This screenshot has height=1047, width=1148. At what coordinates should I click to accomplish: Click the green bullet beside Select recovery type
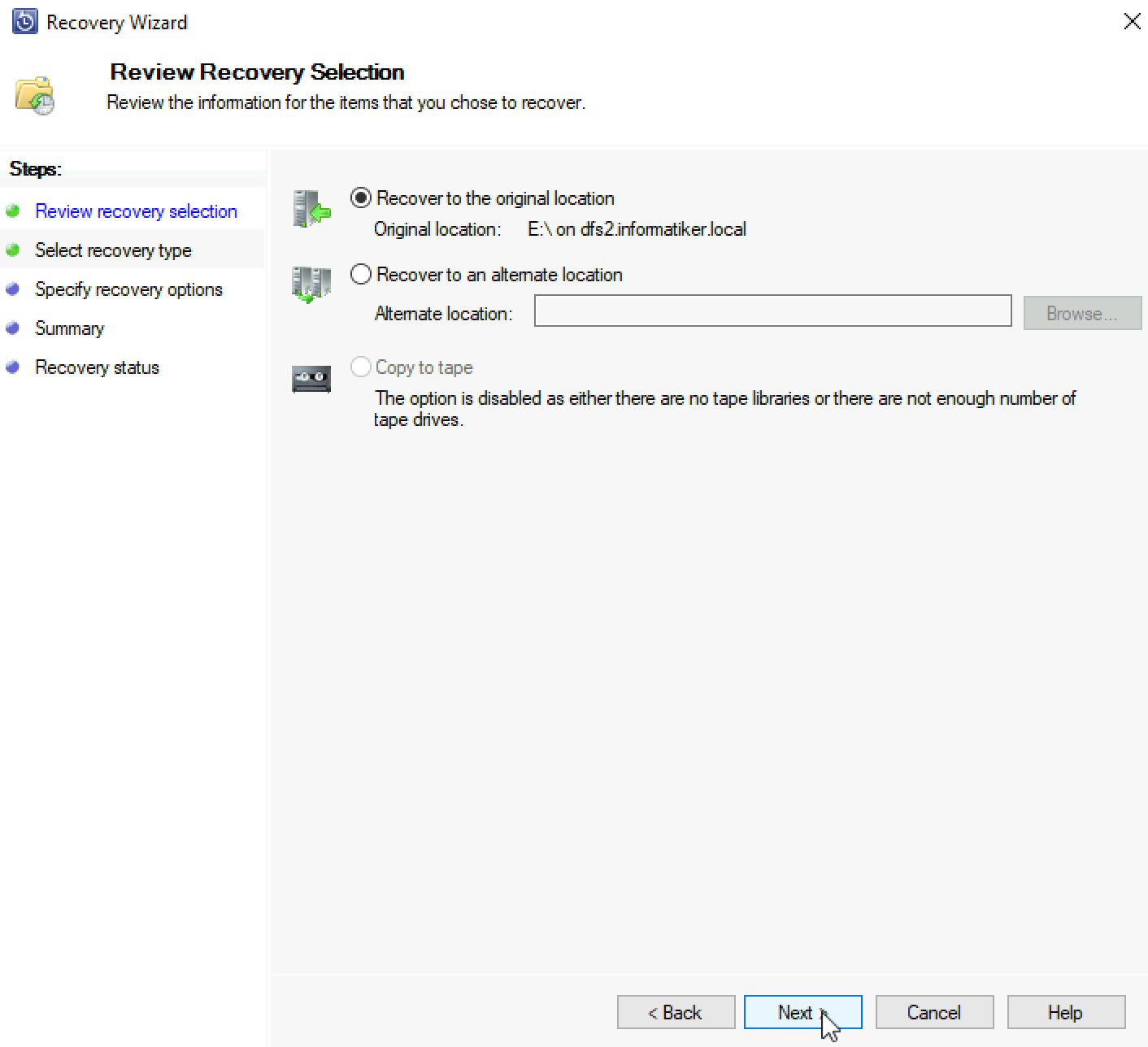coord(12,250)
